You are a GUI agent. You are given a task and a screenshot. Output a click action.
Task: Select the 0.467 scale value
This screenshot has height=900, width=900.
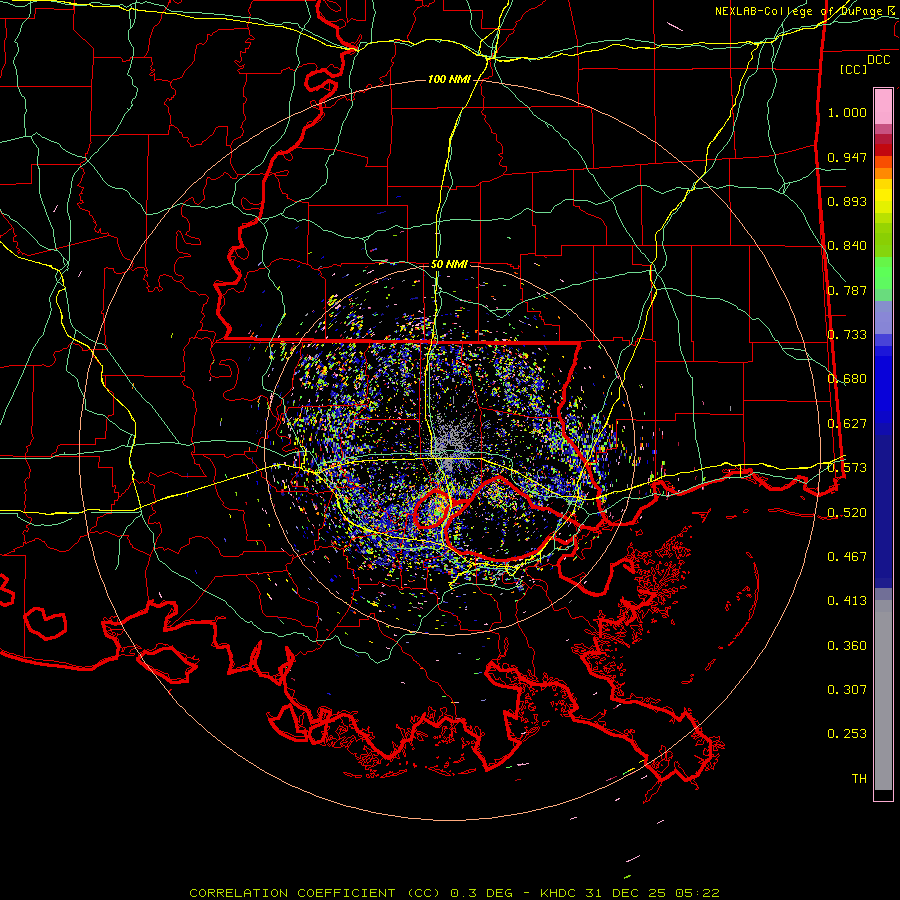(847, 557)
